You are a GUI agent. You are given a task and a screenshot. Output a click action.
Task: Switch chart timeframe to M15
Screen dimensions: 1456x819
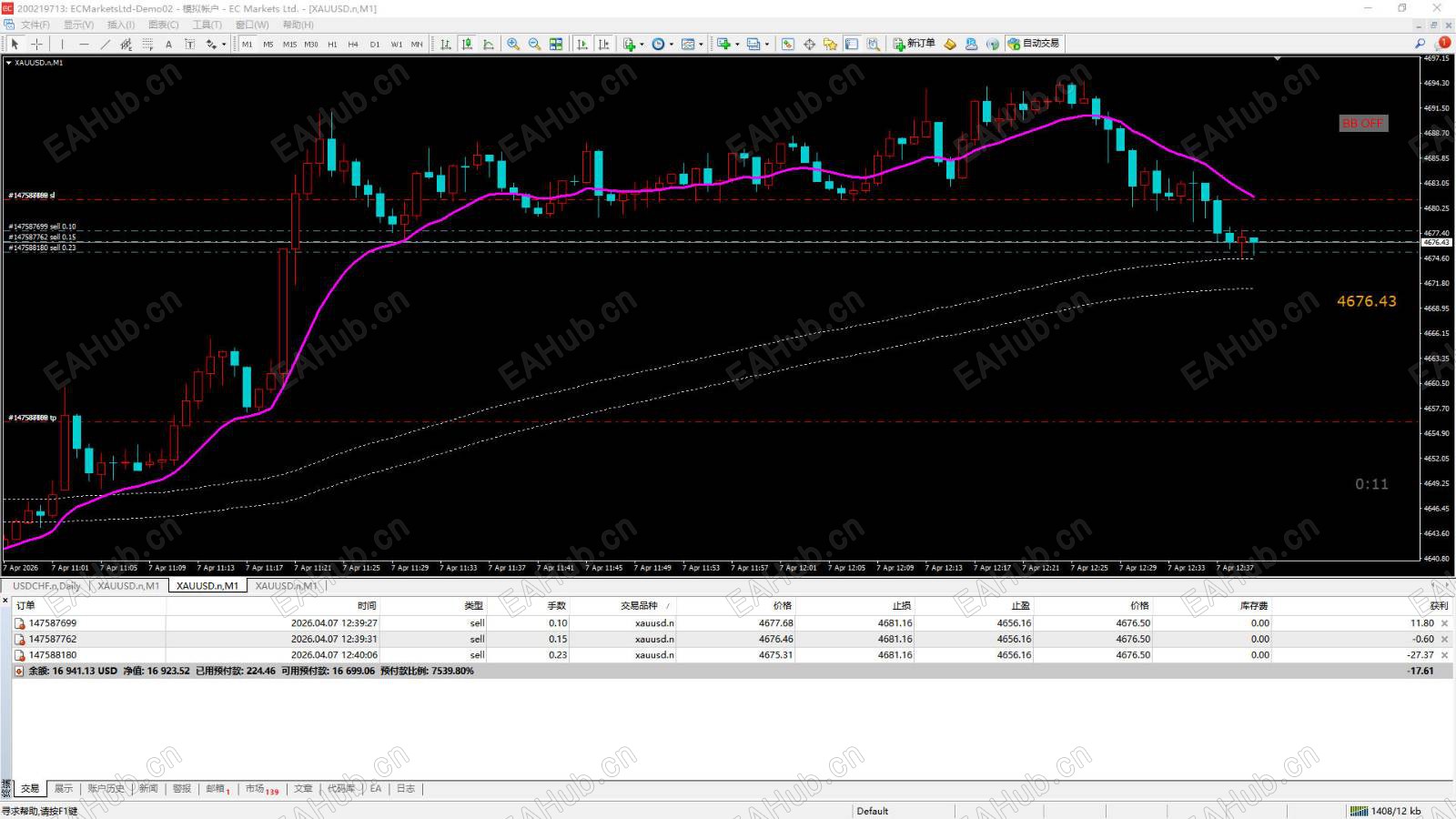point(289,44)
